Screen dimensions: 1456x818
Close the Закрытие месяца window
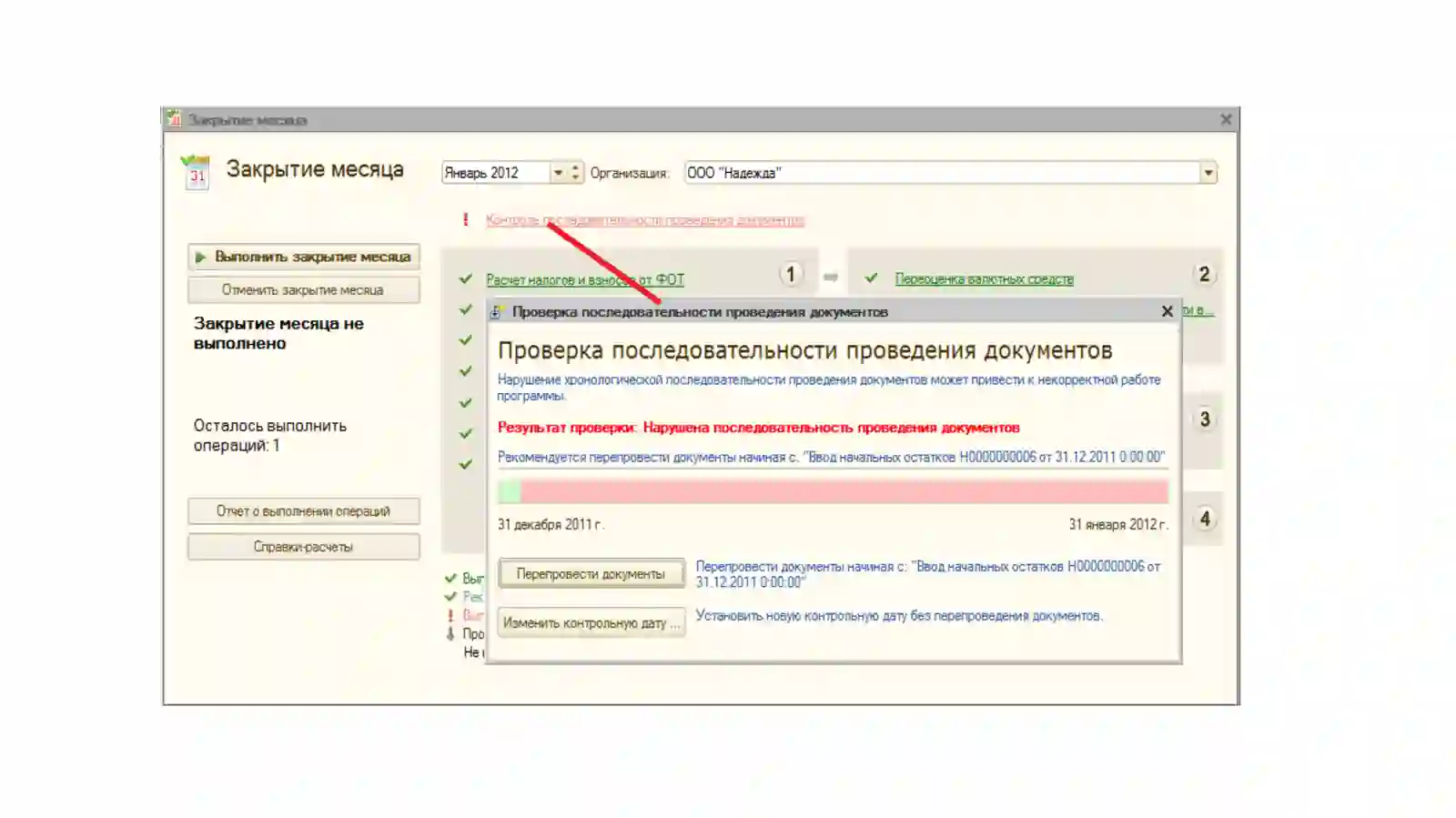(1226, 119)
